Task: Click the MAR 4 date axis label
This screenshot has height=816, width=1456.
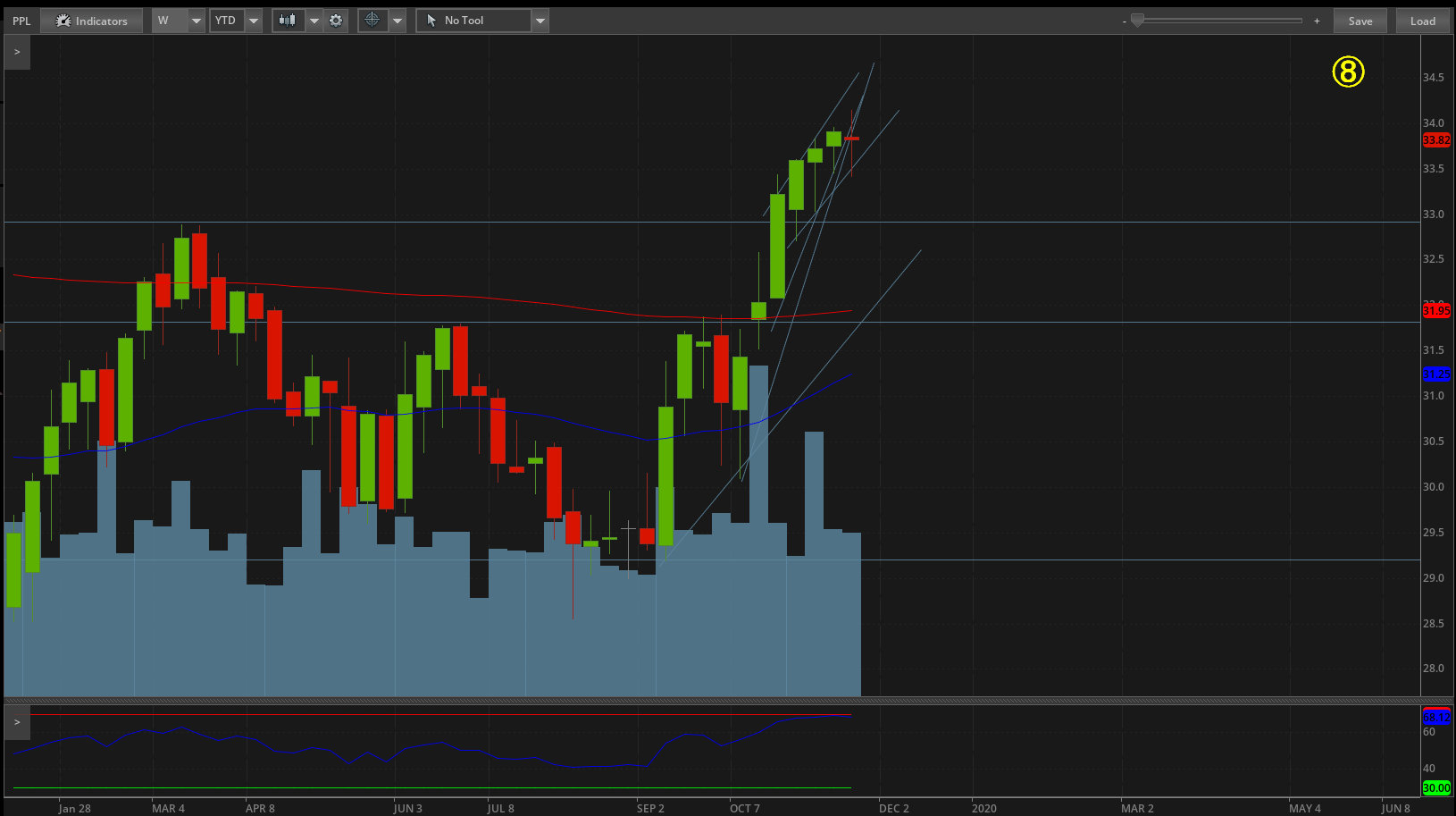Action: click(168, 808)
